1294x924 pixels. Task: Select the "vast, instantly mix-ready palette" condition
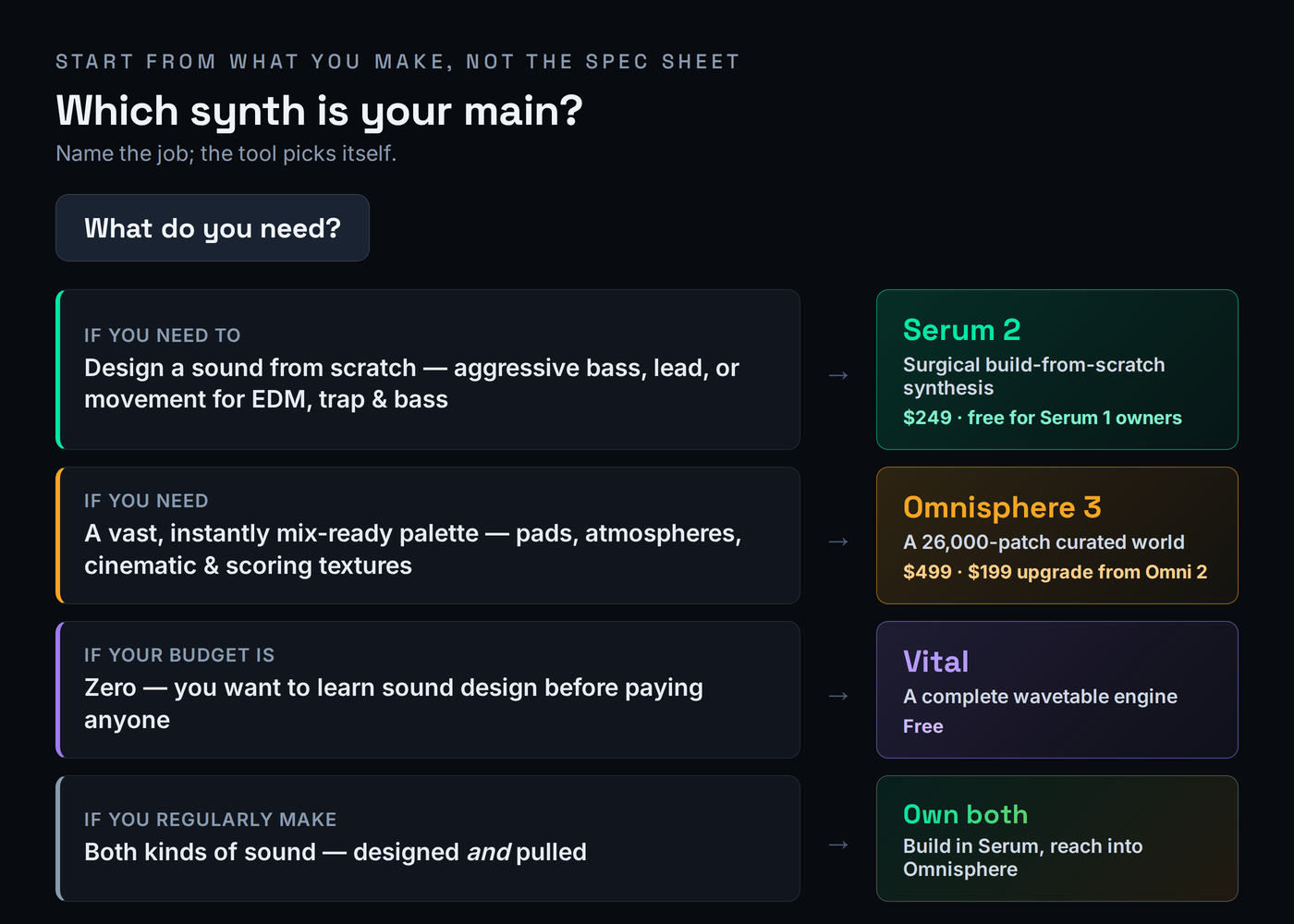(x=428, y=535)
